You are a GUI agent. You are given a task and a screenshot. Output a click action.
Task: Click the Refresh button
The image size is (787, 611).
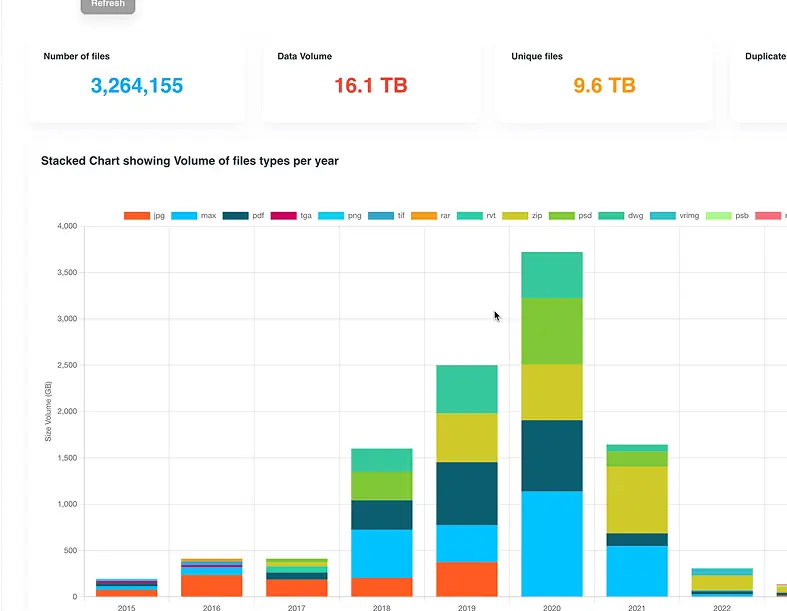108,5
